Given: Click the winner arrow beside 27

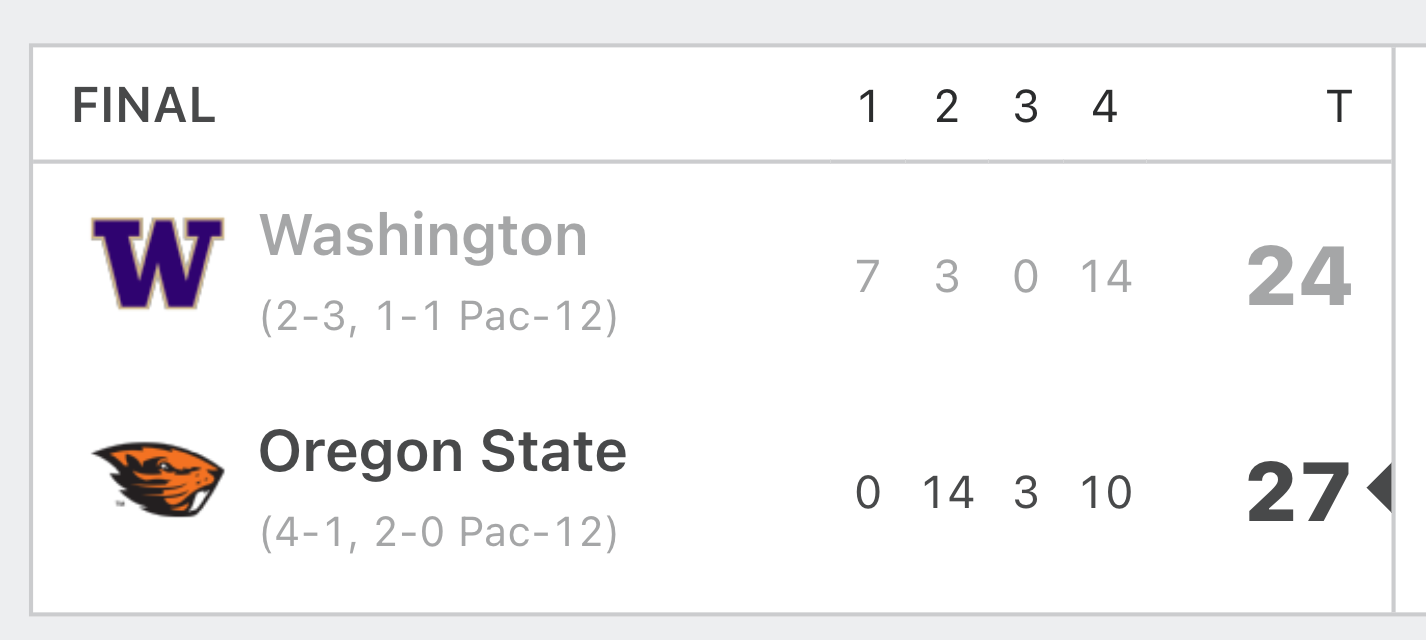Looking at the screenshot, I should pyautogui.click(x=1379, y=490).
